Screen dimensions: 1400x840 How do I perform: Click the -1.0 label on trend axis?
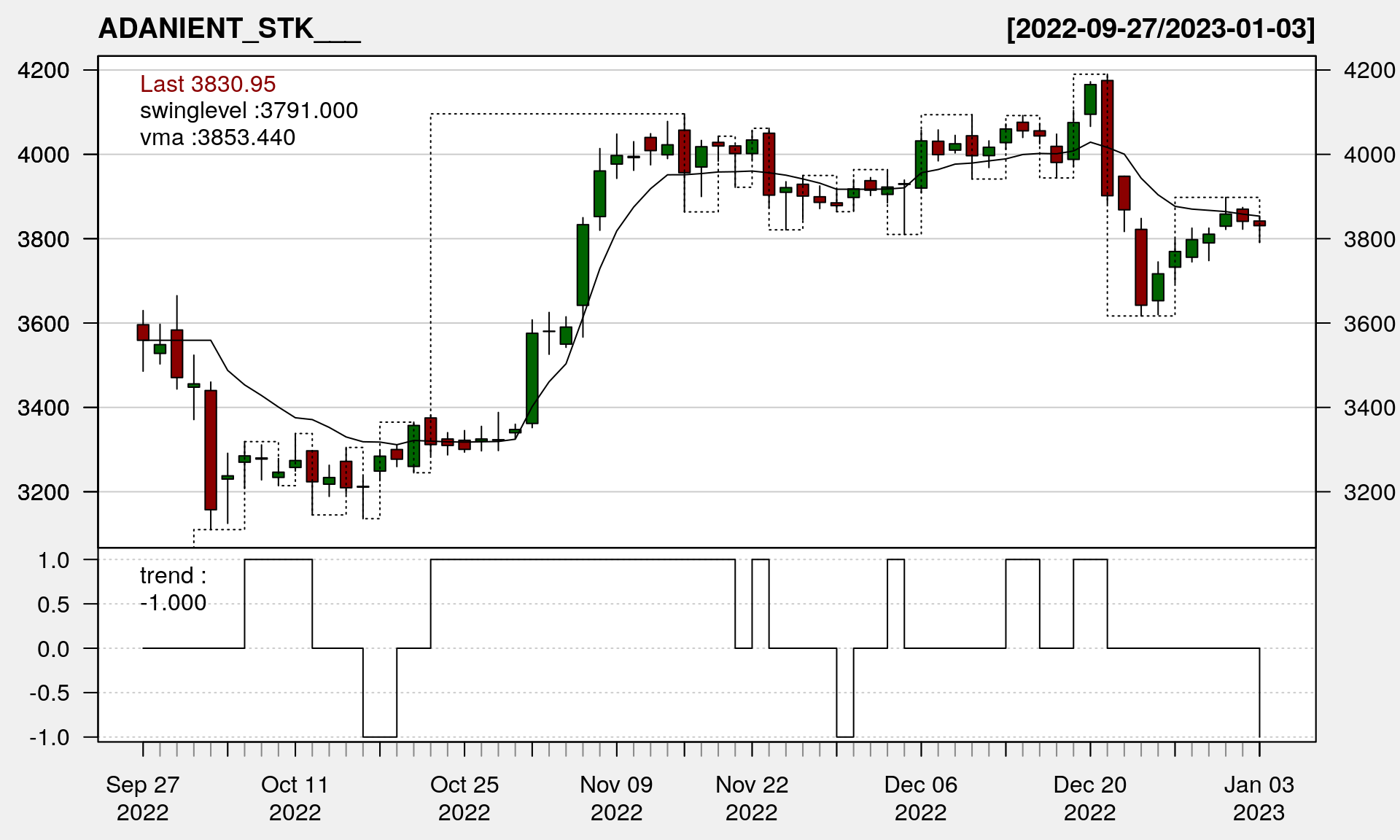(x=50, y=737)
